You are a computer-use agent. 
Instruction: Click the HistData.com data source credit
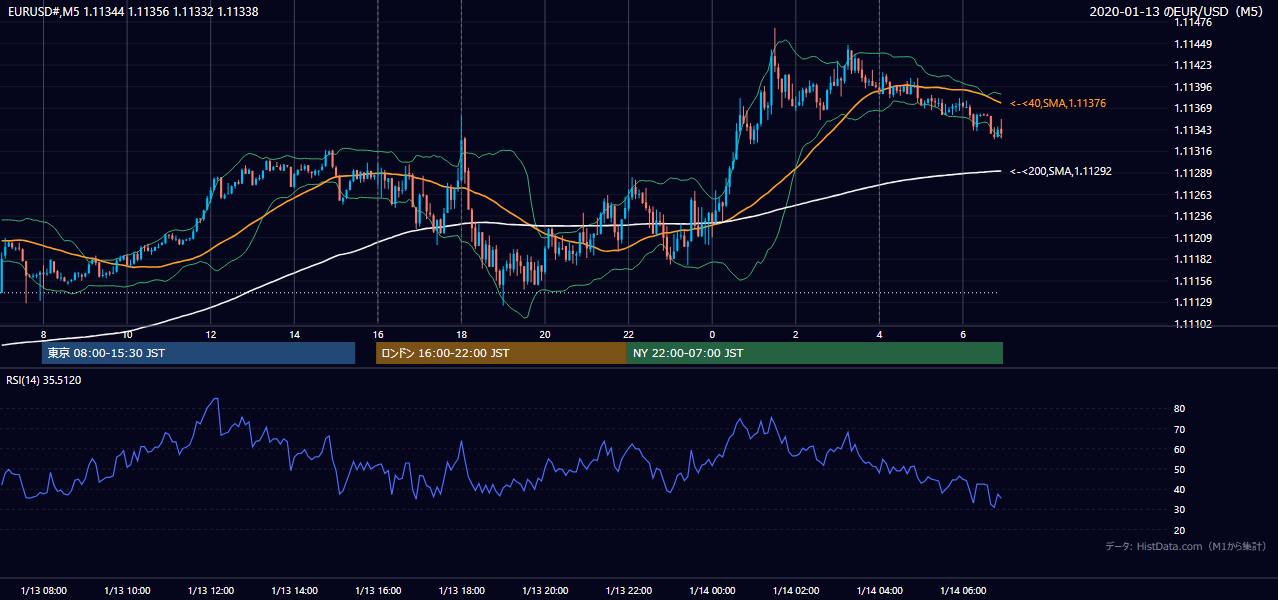tap(1186, 547)
